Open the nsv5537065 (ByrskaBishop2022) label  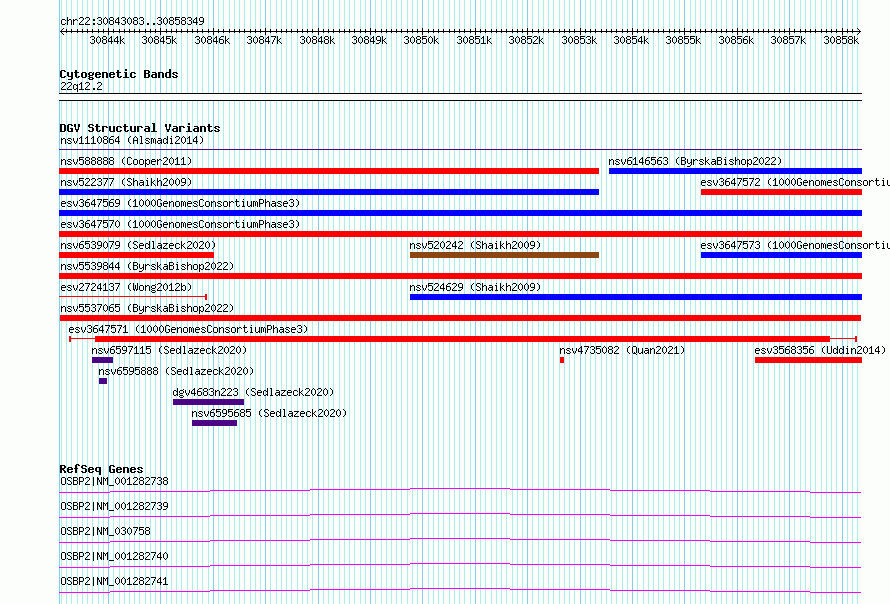147,308
